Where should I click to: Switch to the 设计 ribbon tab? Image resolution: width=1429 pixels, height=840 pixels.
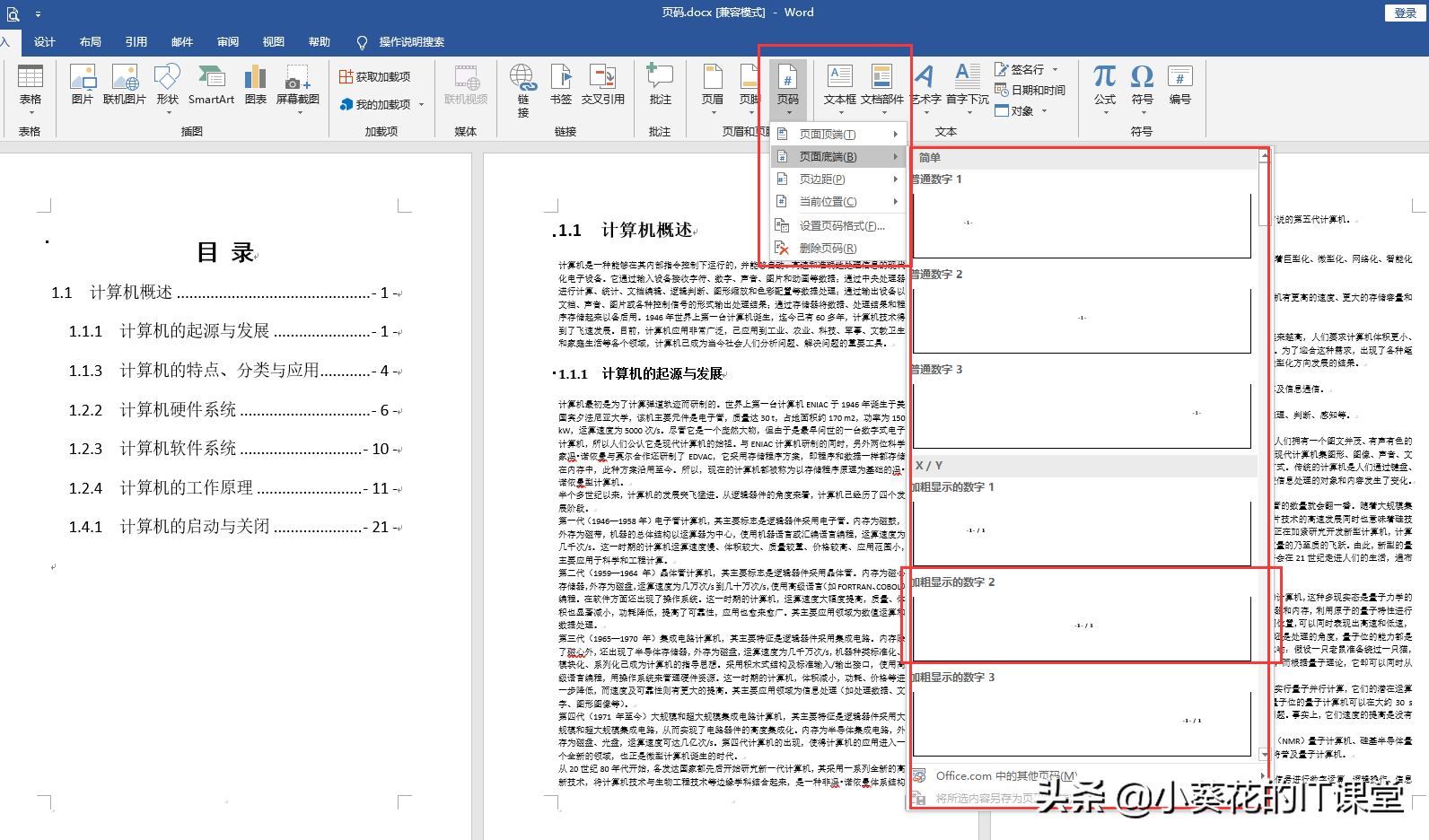[x=45, y=42]
